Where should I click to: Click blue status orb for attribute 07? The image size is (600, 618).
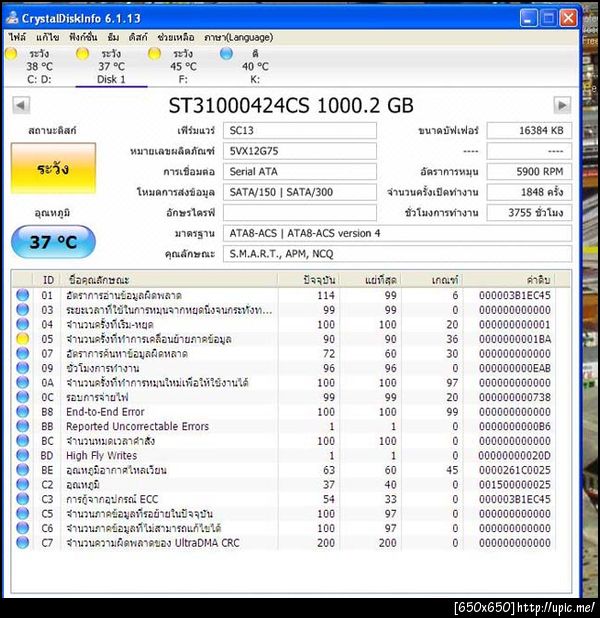tap(23, 354)
